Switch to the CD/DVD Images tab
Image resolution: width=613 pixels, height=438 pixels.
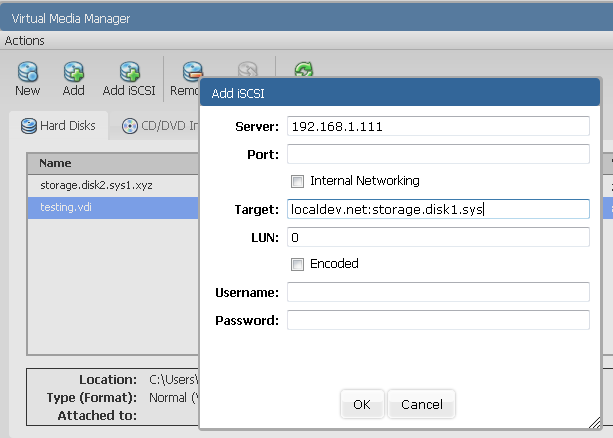160,126
